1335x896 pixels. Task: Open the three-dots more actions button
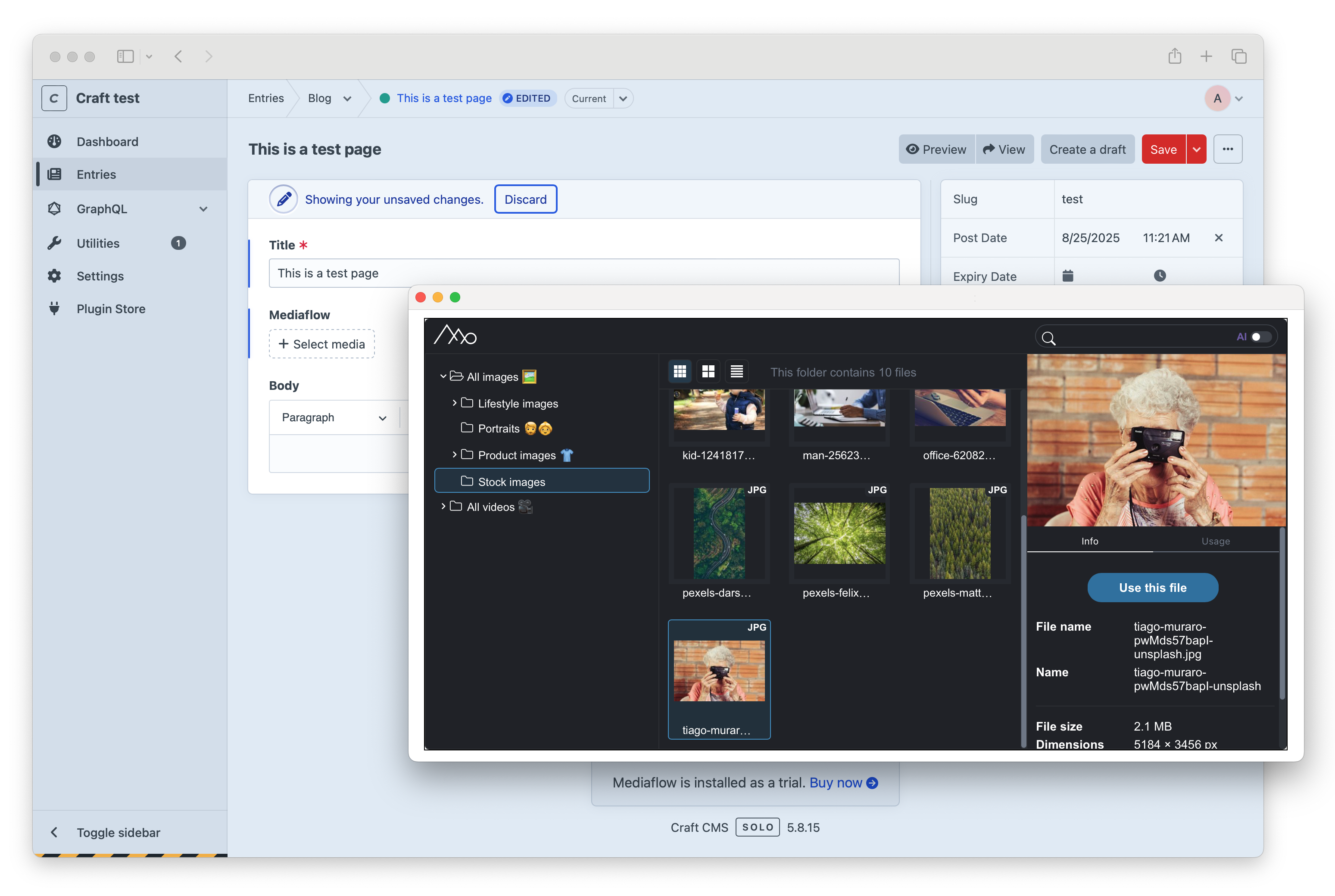1228,149
